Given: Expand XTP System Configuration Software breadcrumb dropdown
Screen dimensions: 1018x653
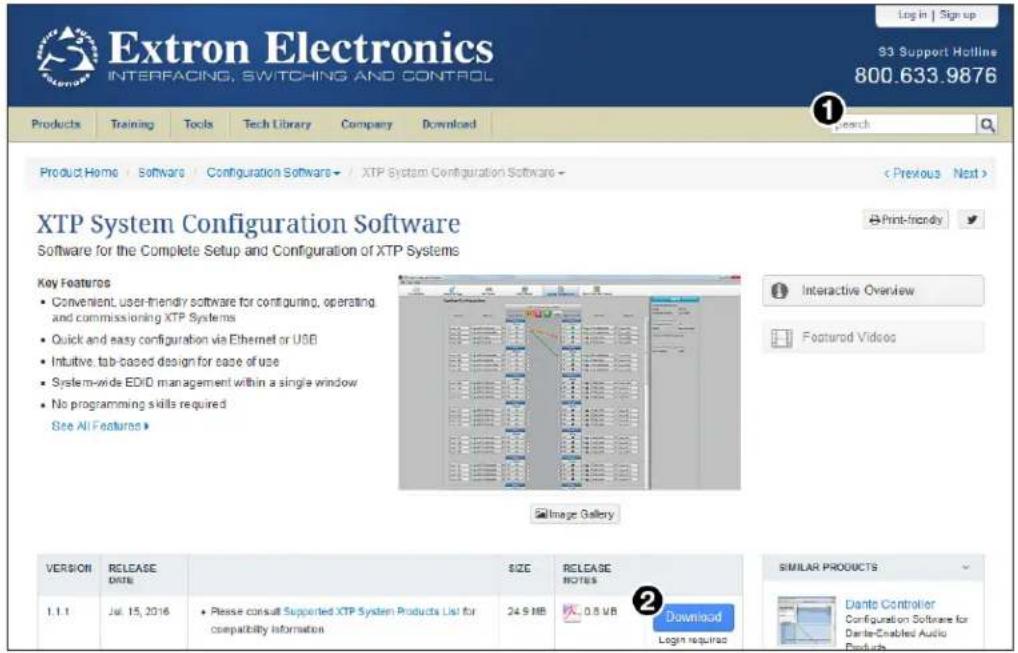Looking at the screenshot, I should click(x=463, y=173).
